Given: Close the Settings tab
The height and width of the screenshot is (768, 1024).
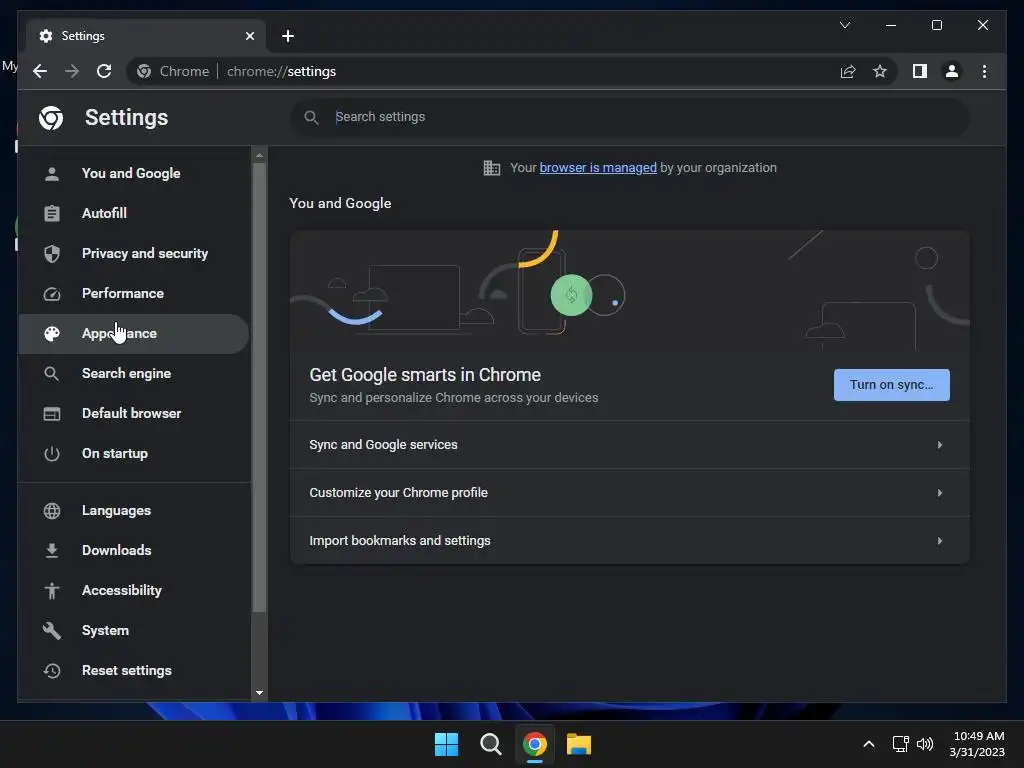Looking at the screenshot, I should (249, 36).
